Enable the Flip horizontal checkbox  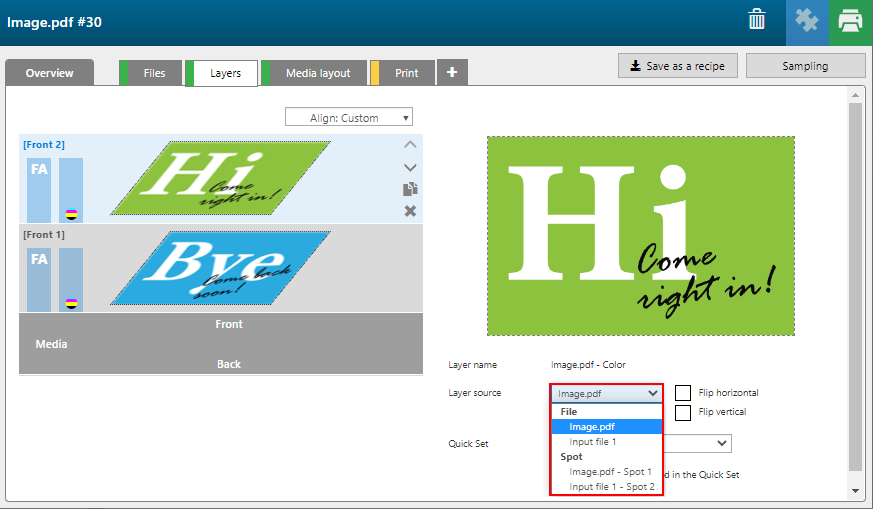[683, 393]
